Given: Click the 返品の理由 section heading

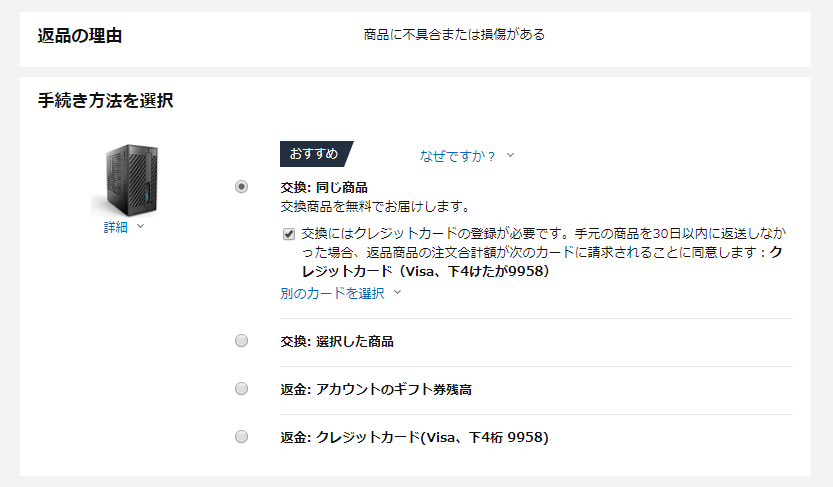Looking at the screenshot, I should 80,36.
